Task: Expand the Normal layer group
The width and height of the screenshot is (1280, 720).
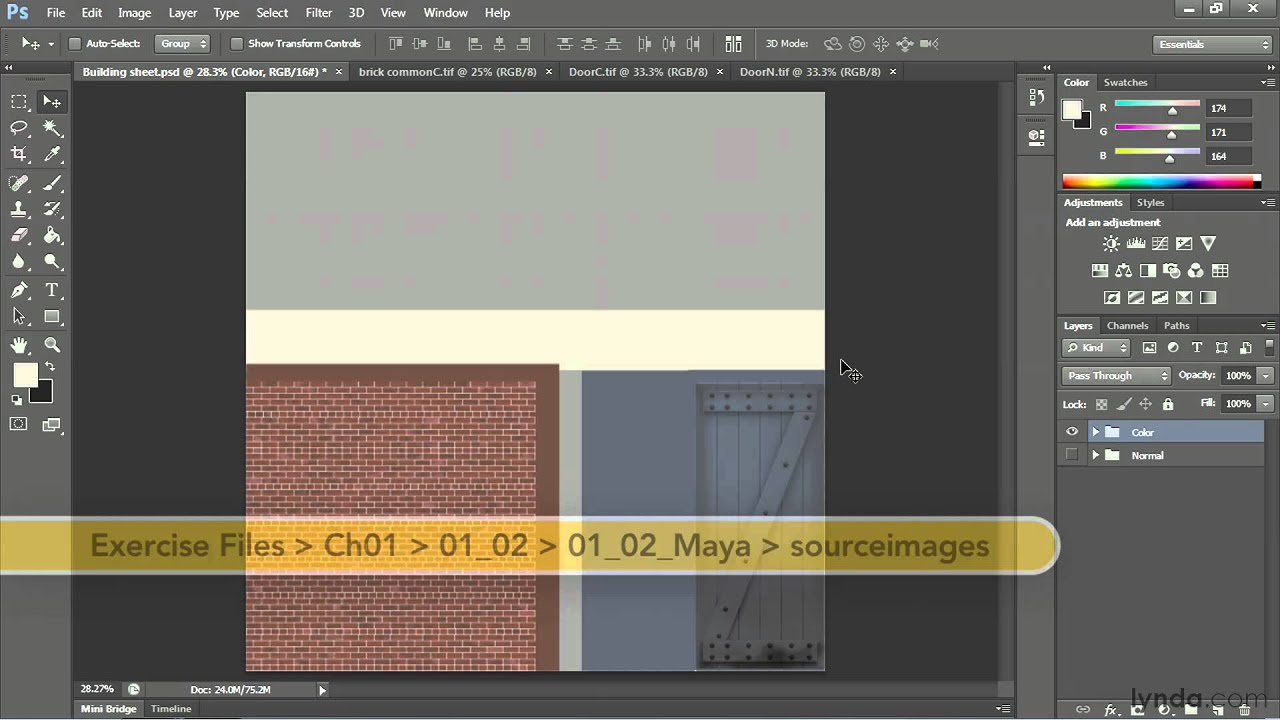Action: pos(1095,456)
